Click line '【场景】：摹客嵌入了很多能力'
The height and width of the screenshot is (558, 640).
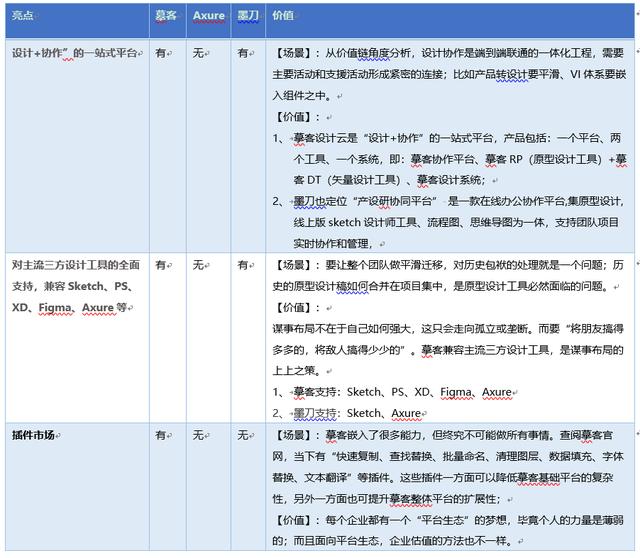click(442, 436)
